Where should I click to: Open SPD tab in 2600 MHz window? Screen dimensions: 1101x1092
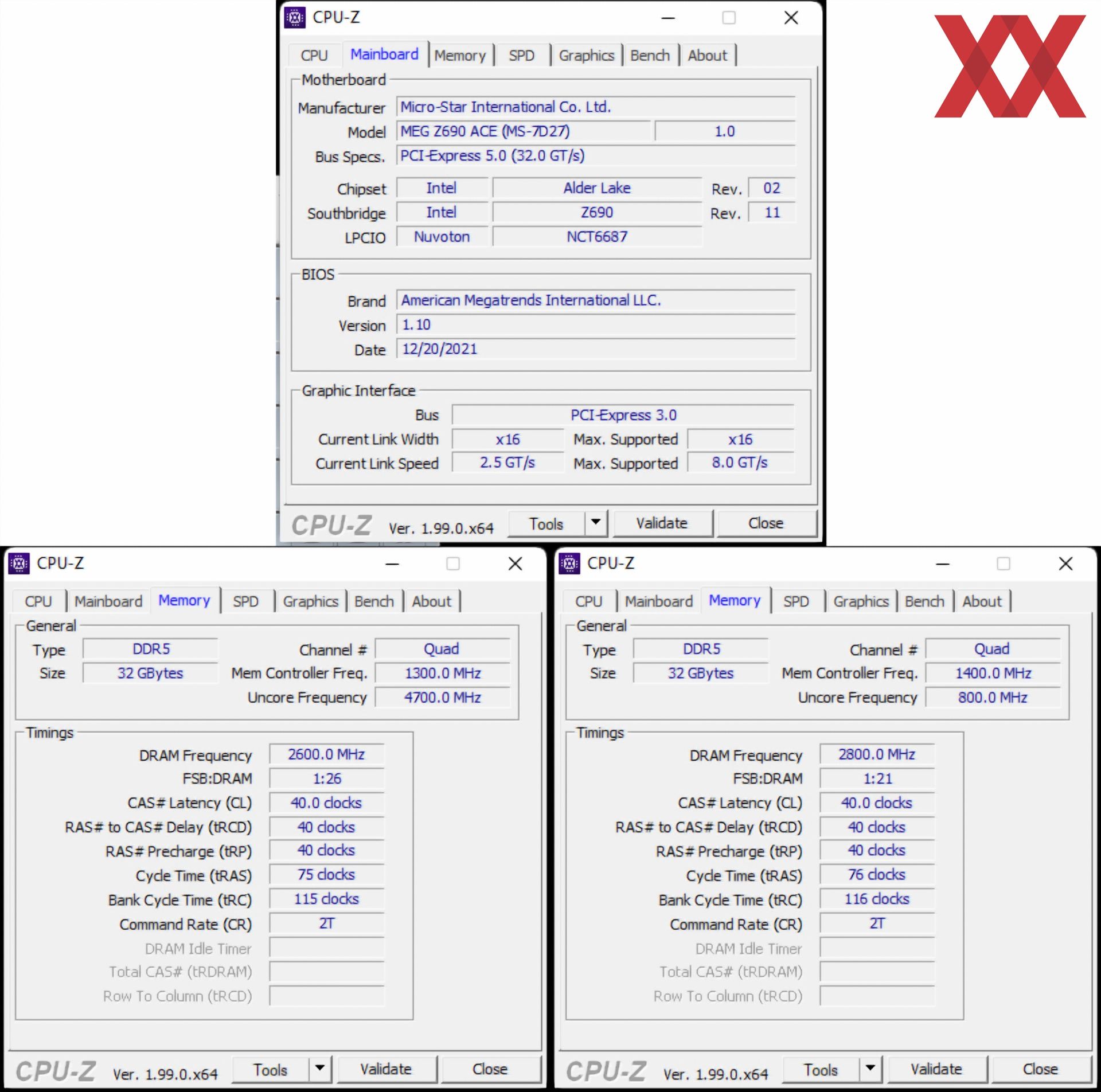tap(246, 601)
